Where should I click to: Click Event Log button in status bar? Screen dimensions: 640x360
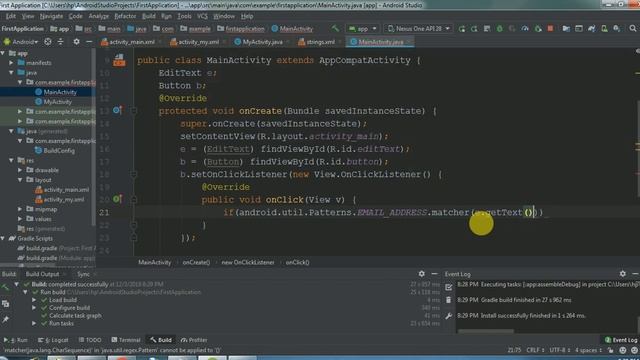pyautogui.click(x=621, y=340)
